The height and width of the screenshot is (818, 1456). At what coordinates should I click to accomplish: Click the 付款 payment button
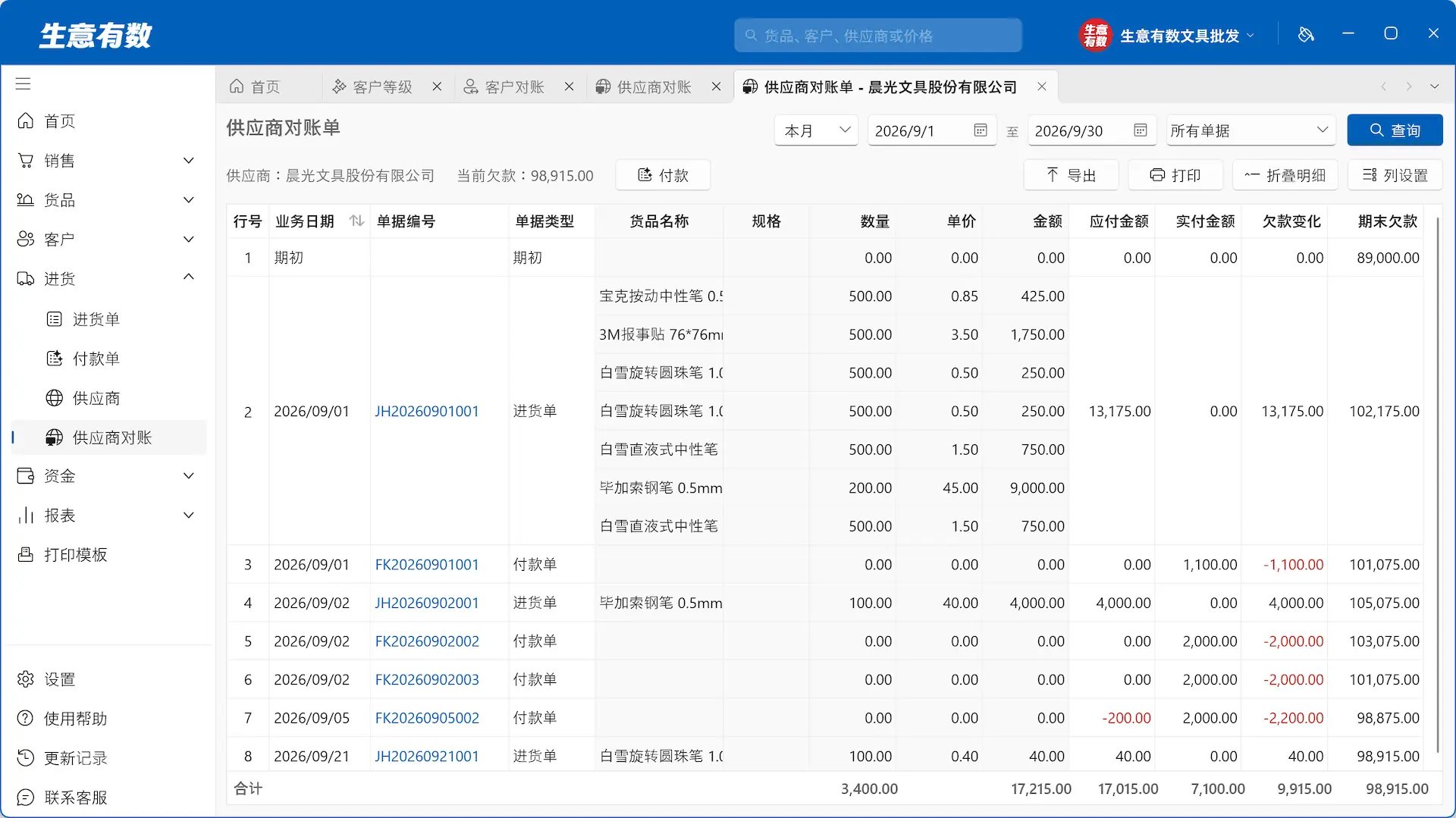click(663, 175)
